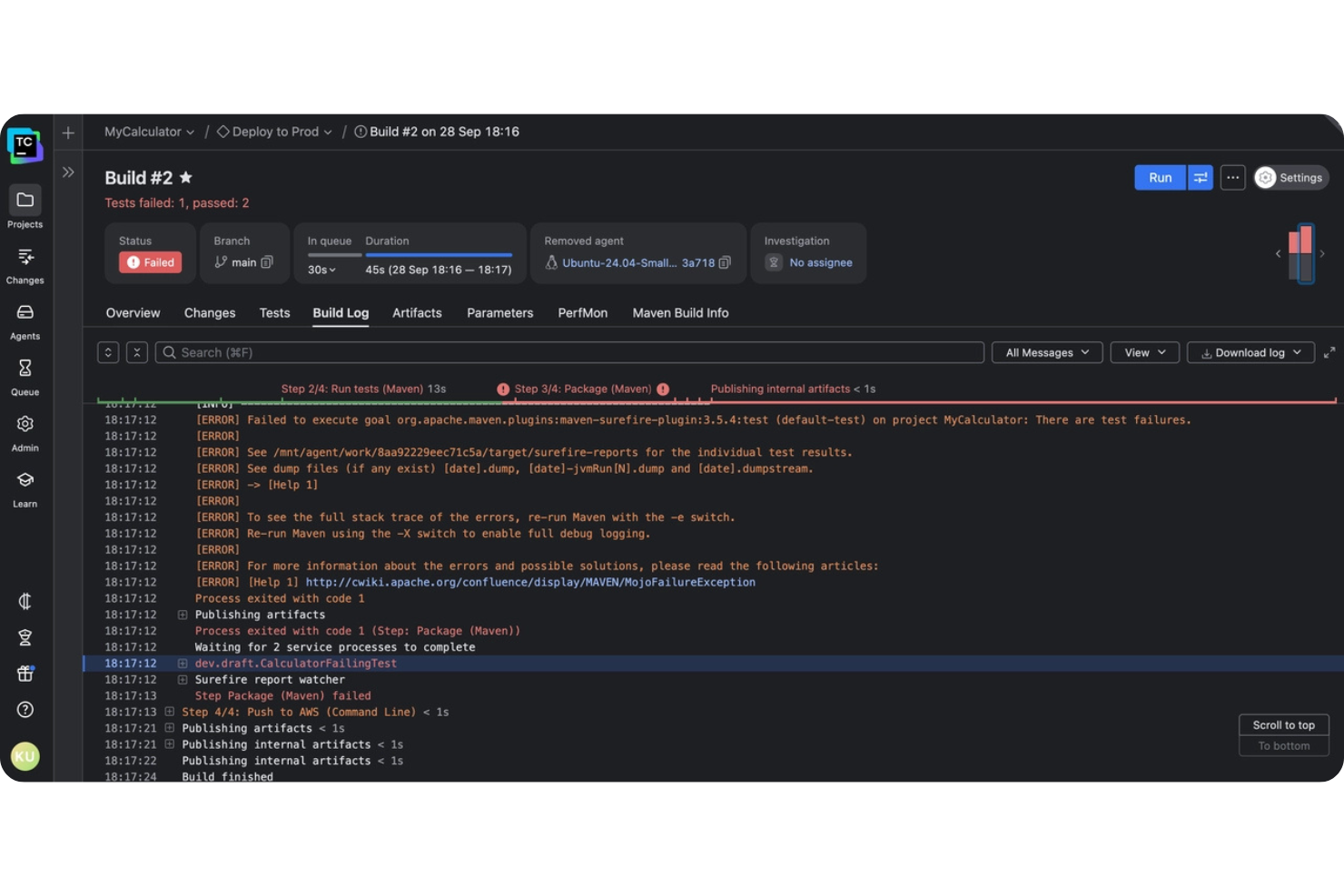Switch to the Tests tab
The image size is (1344, 896).
274,312
